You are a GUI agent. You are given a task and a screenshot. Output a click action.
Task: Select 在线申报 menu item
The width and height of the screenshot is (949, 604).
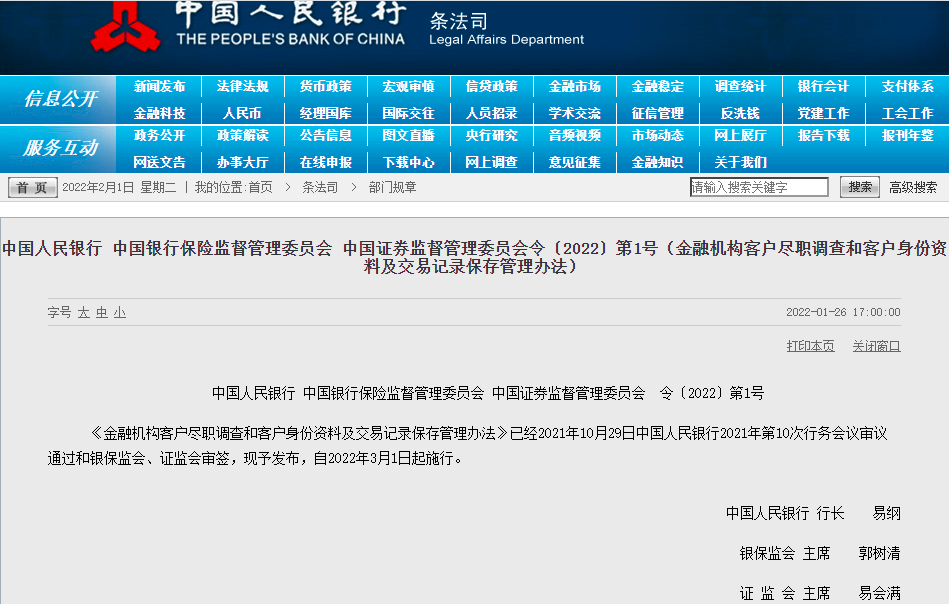(x=326, y=162)
